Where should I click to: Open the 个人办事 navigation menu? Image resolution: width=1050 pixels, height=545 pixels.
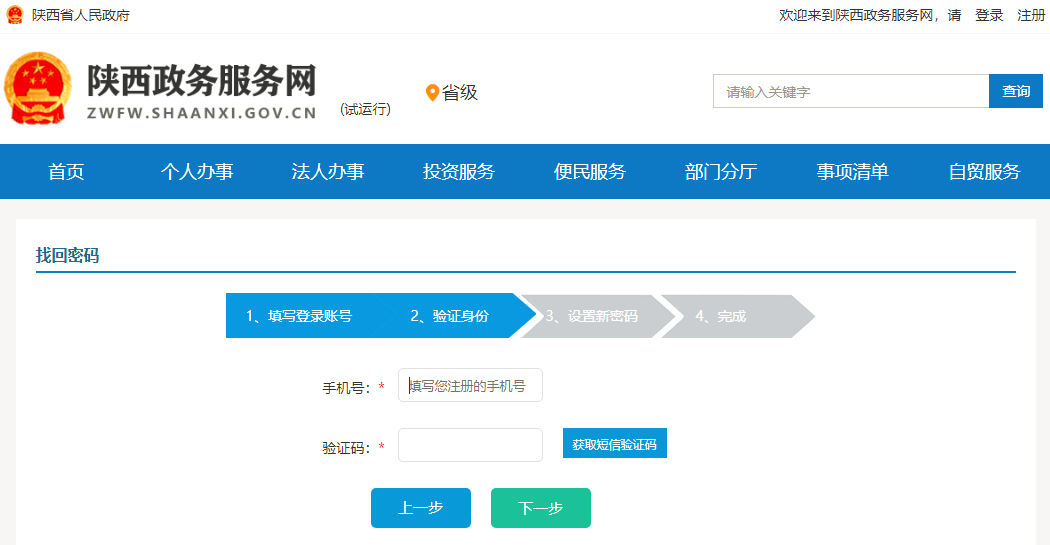tap(197, 172)
